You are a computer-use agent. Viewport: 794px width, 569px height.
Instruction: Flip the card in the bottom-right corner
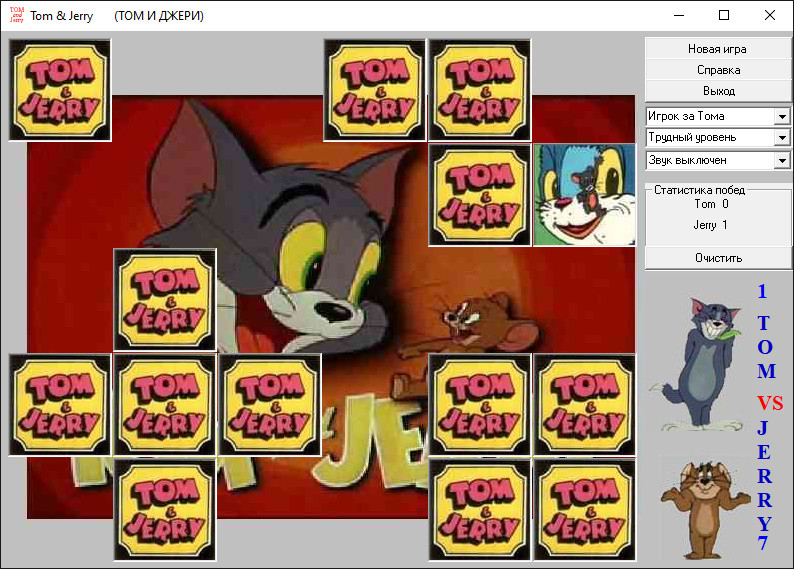(x=584, y=510)
